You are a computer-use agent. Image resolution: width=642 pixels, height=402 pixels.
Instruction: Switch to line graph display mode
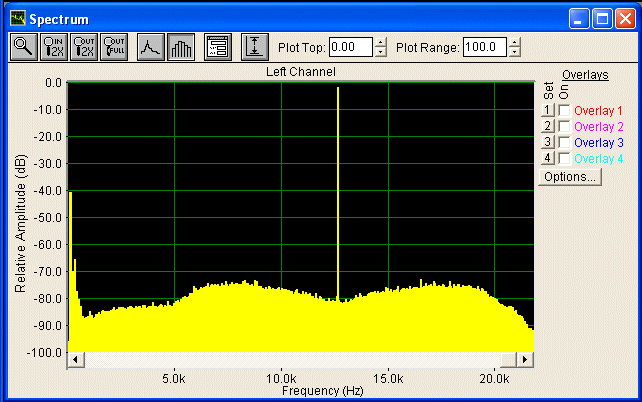[150, 47]
